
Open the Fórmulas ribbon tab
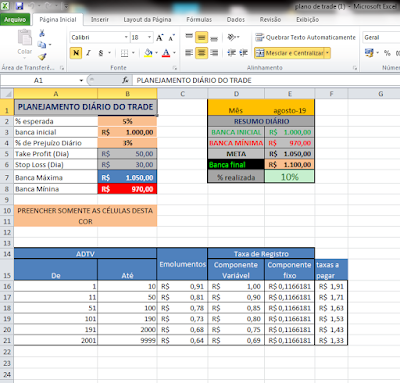199,20
